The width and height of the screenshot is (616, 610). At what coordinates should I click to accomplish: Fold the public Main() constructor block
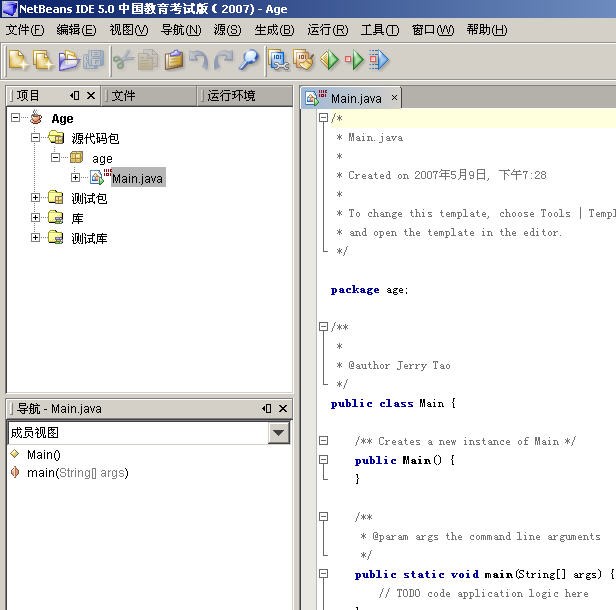[x=323, y=459]
